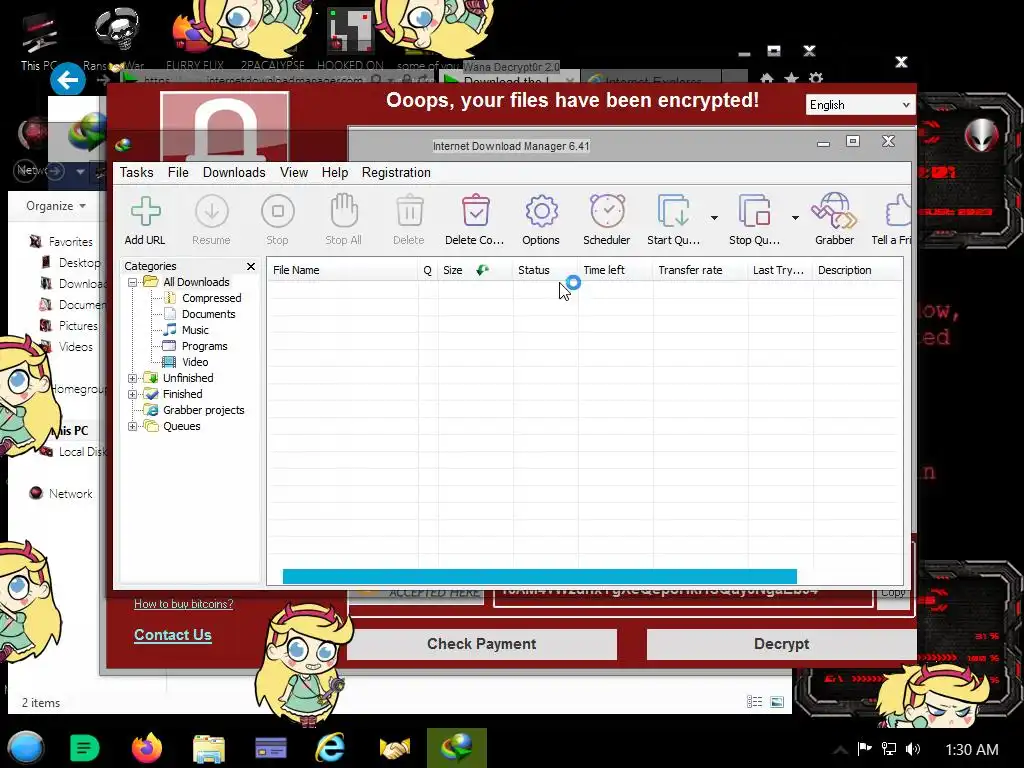Open the Help menu

point(335,172)
